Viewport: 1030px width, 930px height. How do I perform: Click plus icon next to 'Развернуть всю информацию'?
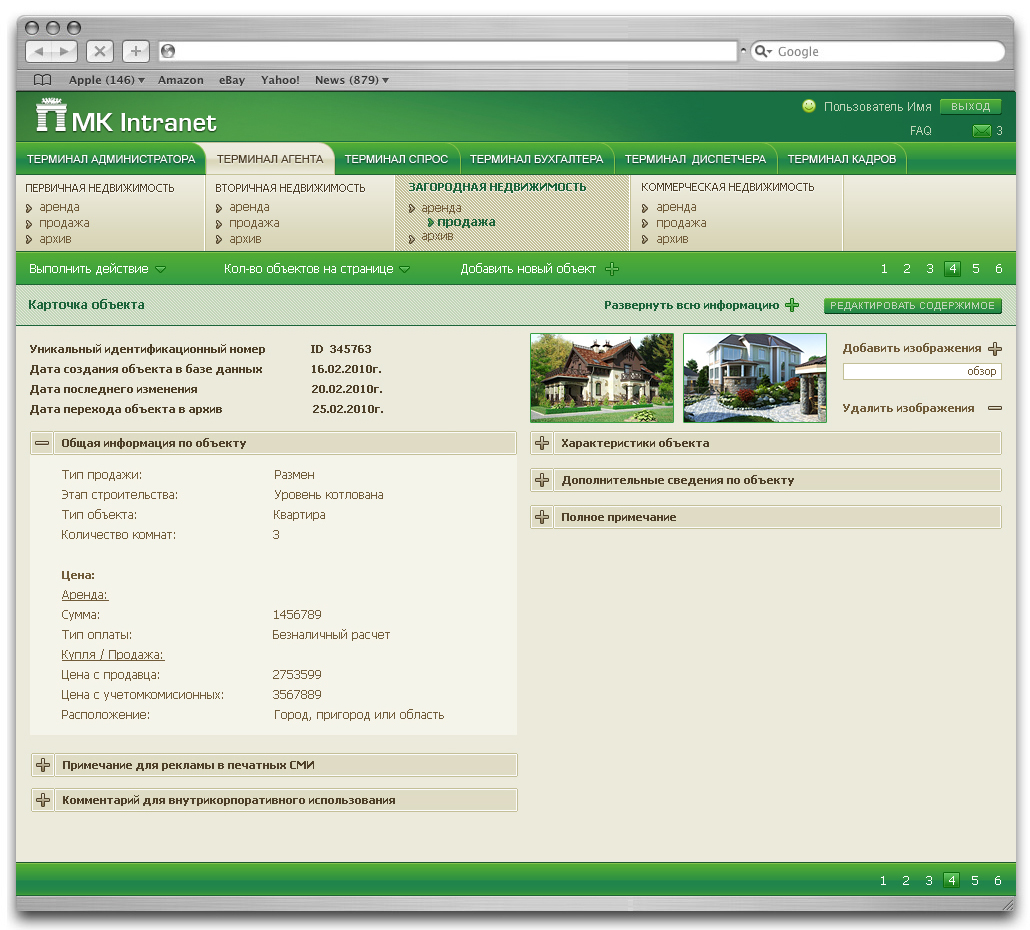(792, 306)
